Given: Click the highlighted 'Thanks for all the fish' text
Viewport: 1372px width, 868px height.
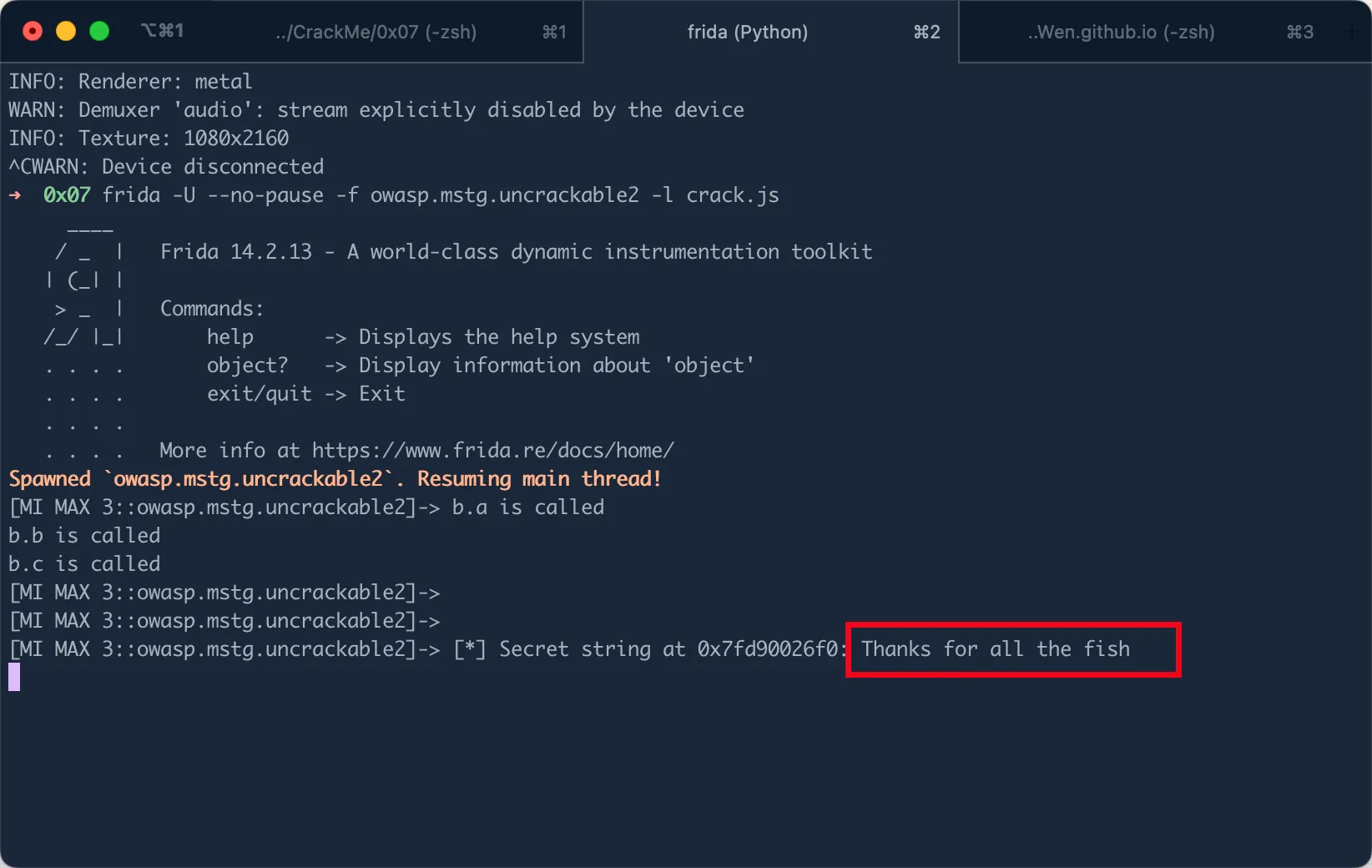Looking at the screenshot, I should pos(996,649).
